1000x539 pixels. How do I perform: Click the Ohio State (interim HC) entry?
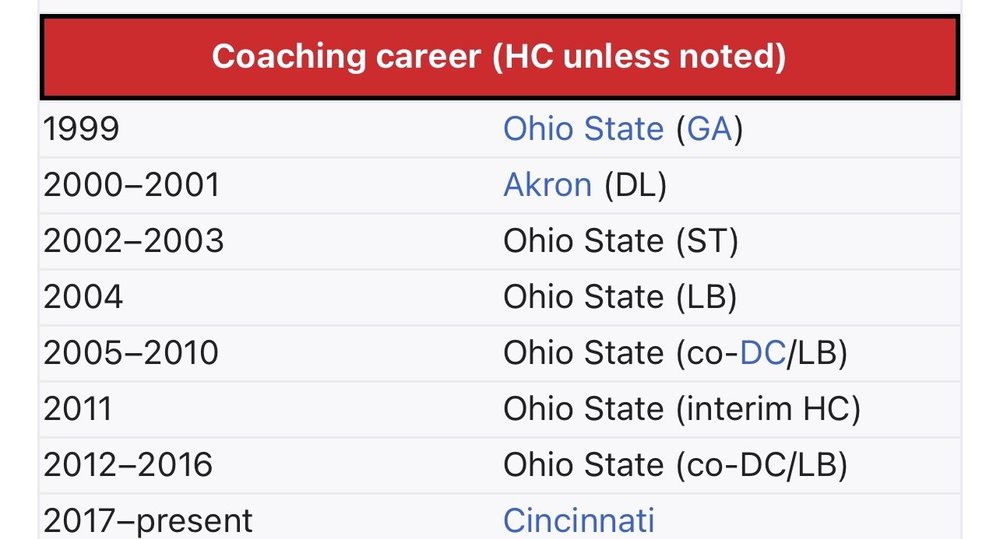682,409
